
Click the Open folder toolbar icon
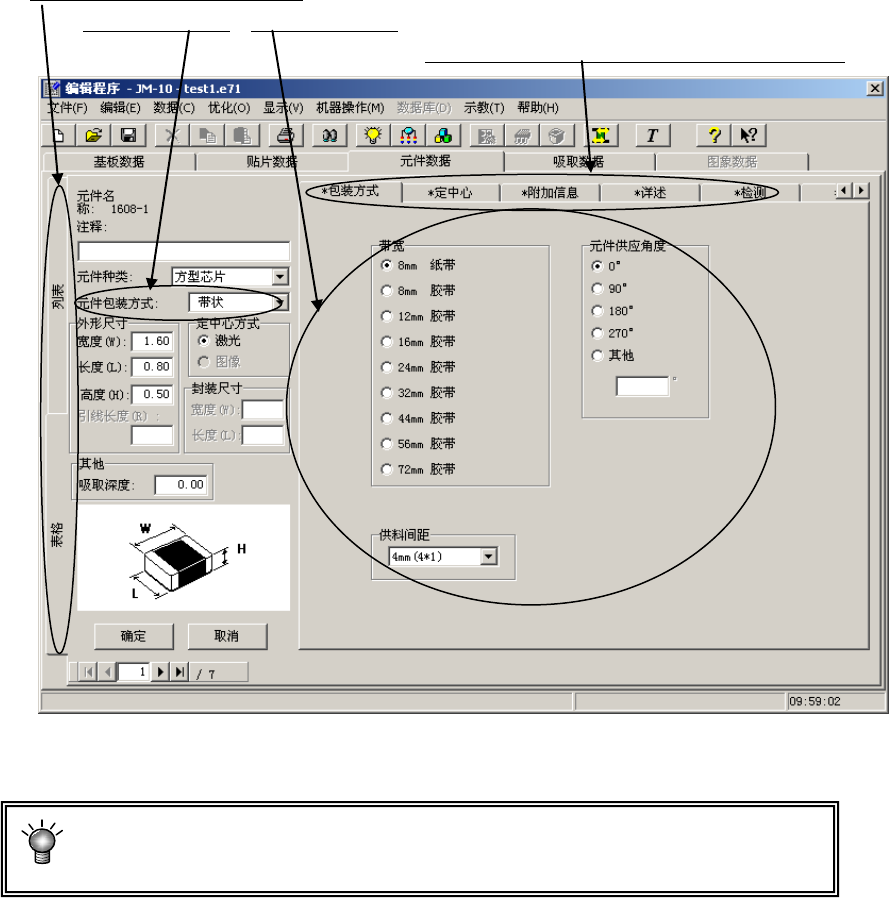click(93, 135)
